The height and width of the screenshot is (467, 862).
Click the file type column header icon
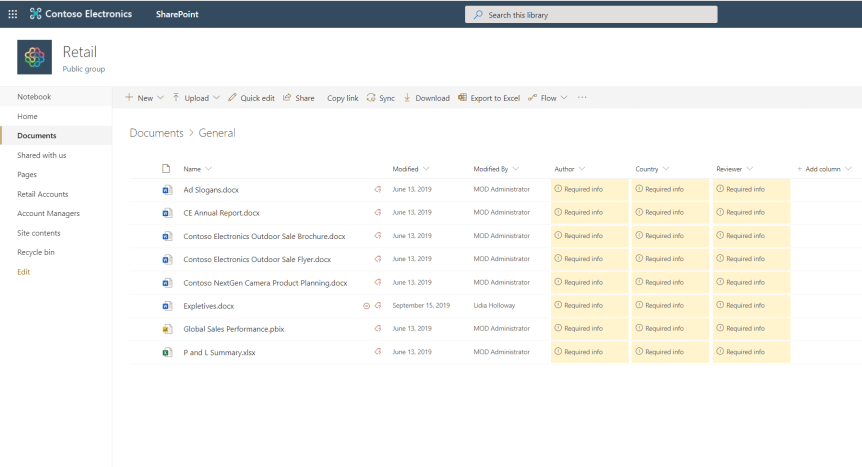click(167, 169)
